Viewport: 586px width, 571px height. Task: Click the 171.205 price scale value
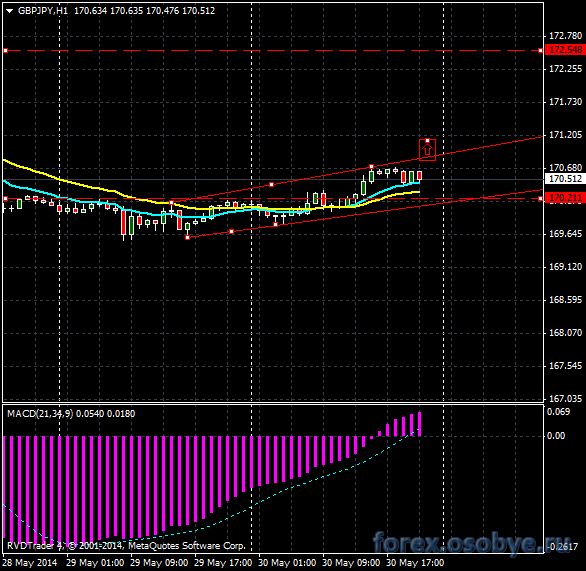coord(565,135)
